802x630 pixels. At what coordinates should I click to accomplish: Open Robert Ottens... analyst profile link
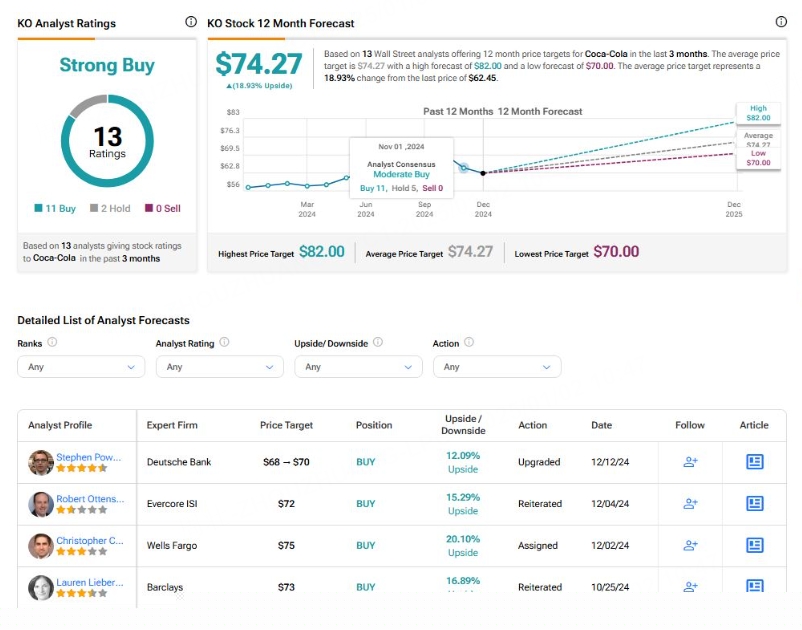pos(90,499)
